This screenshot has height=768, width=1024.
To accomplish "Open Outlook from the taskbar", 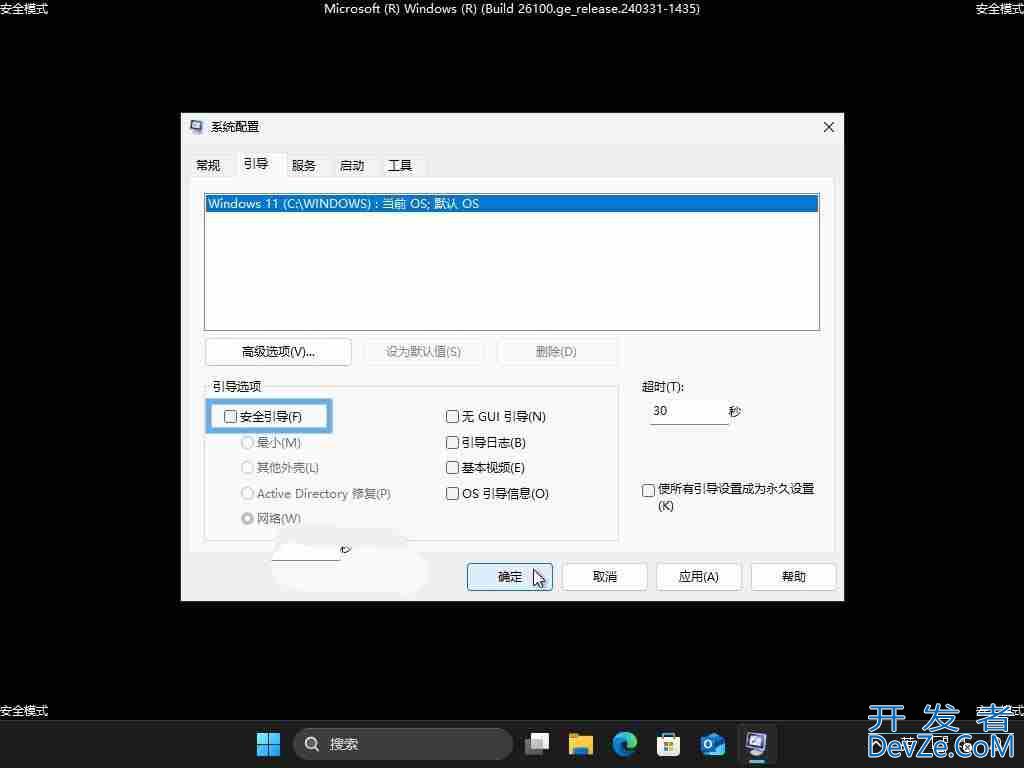I will 712,744.
